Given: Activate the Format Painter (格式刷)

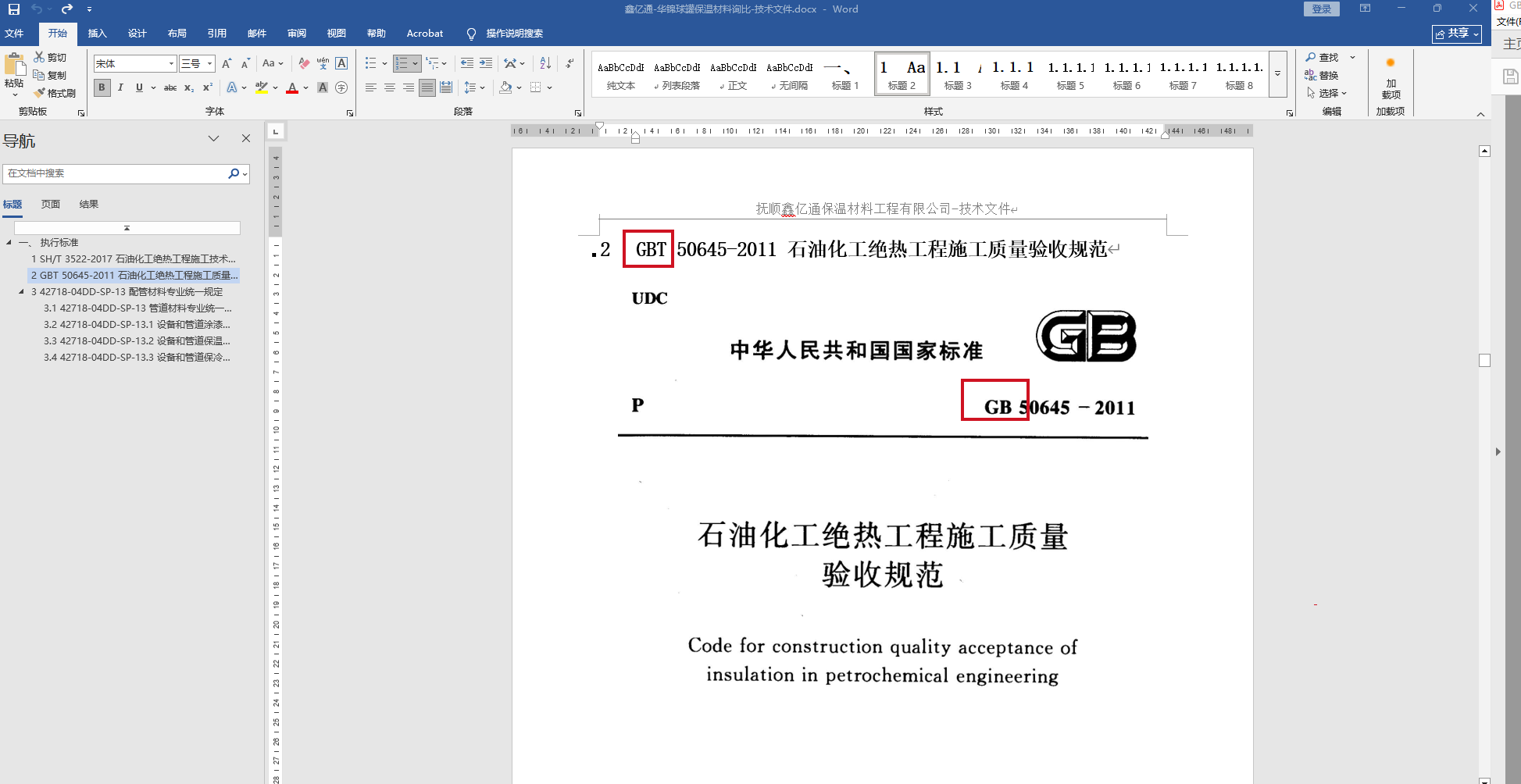Looking at the screenshot, I should pyautogui.click(x=55, y=93).
